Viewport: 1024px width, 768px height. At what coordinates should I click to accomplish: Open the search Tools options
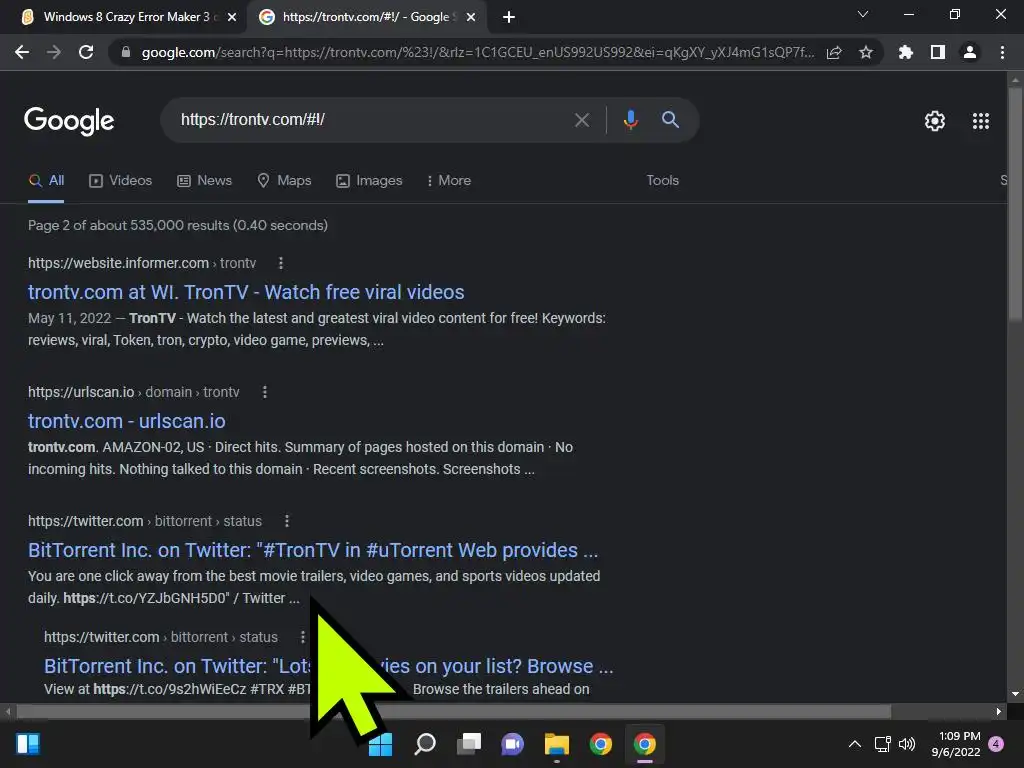(662, 181)
